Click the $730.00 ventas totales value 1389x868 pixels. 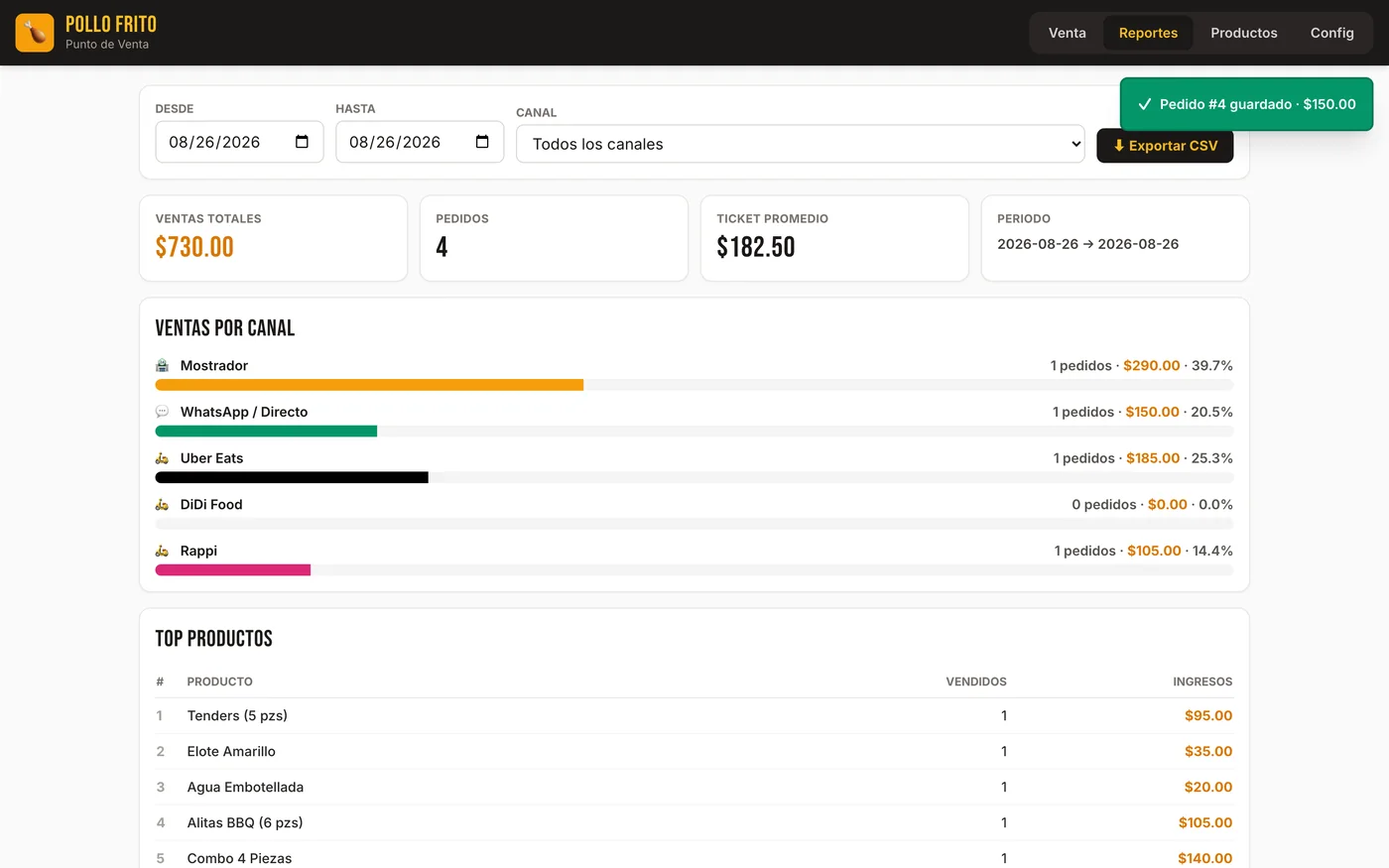coord(194,247)
